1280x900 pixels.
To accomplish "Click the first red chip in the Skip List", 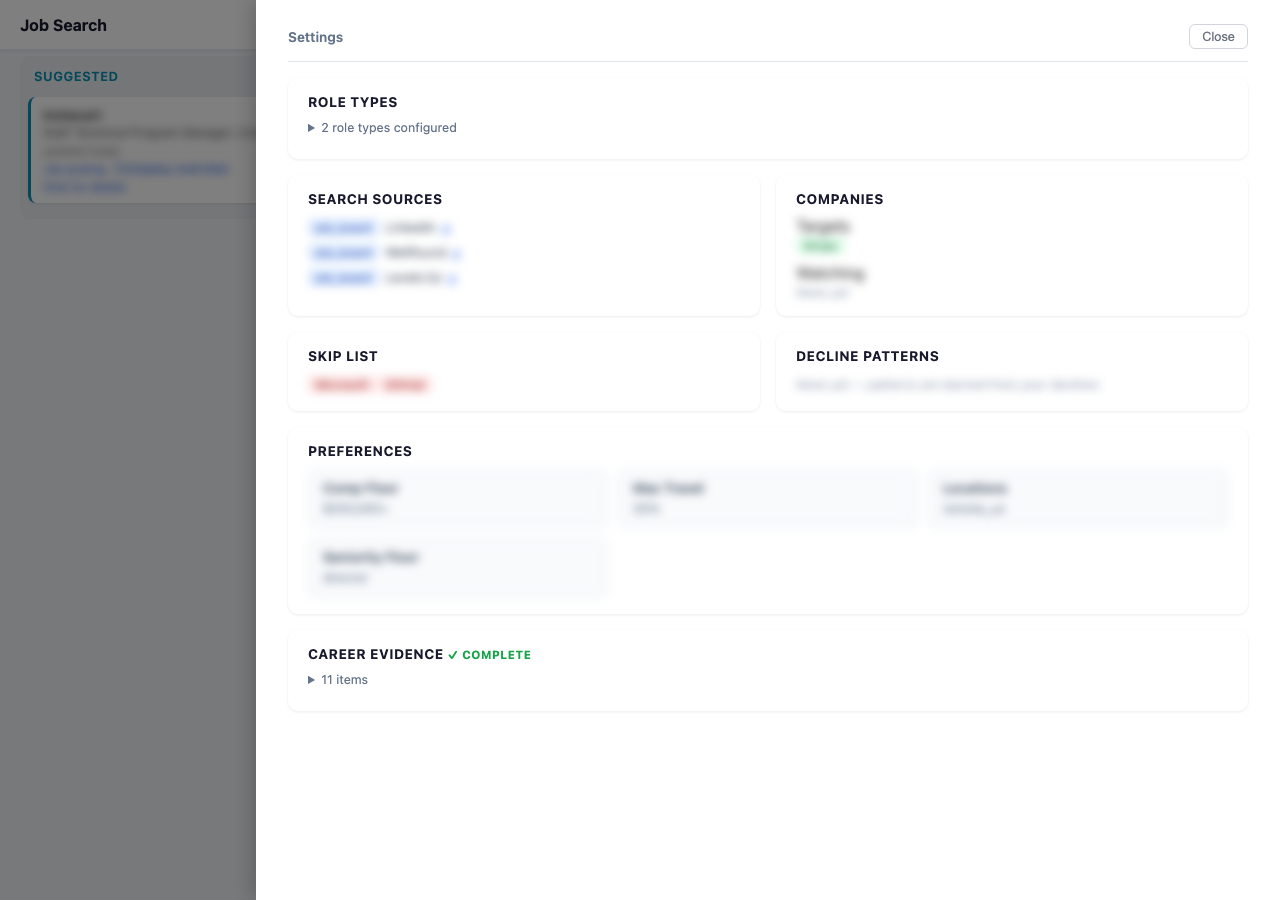I will tap(341, 384).
